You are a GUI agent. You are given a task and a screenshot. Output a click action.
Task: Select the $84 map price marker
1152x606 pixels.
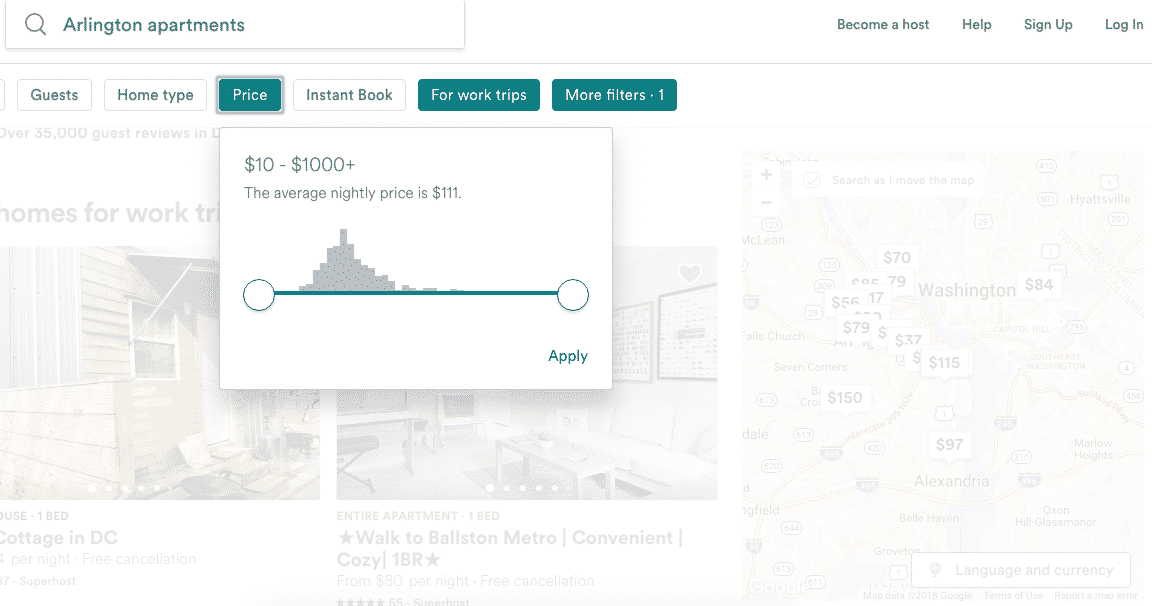point(1039,285)
